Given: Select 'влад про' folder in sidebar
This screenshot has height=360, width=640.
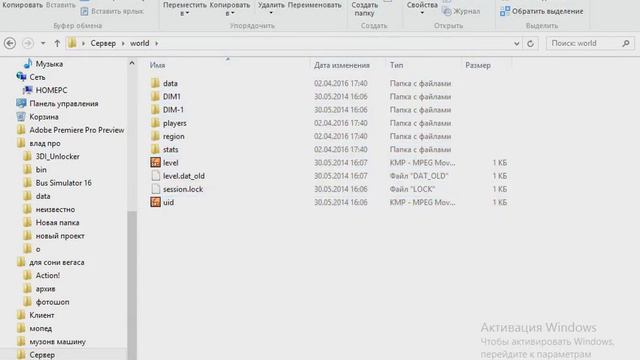Looking at the screenshot, I should tap(44, 143).
